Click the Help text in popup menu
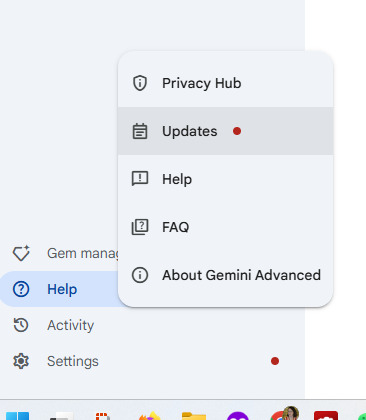The width and height of the screenshot is (366, 420). [177, 179]
